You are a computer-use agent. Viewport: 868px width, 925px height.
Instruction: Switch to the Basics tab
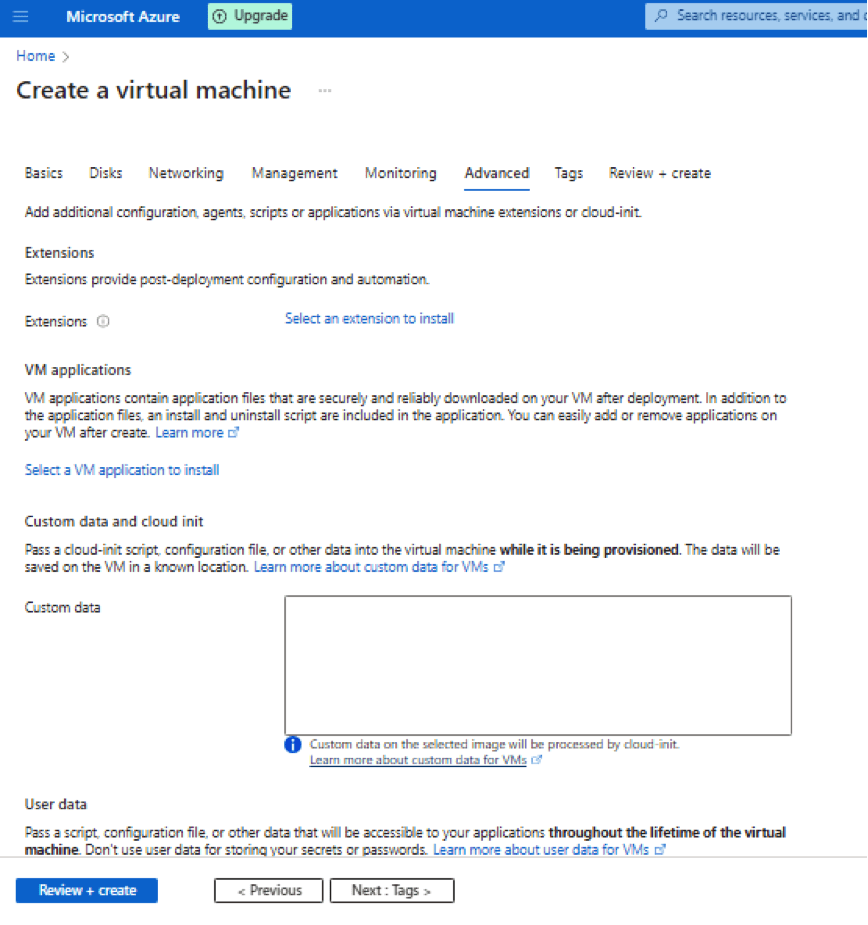(43, 173)
